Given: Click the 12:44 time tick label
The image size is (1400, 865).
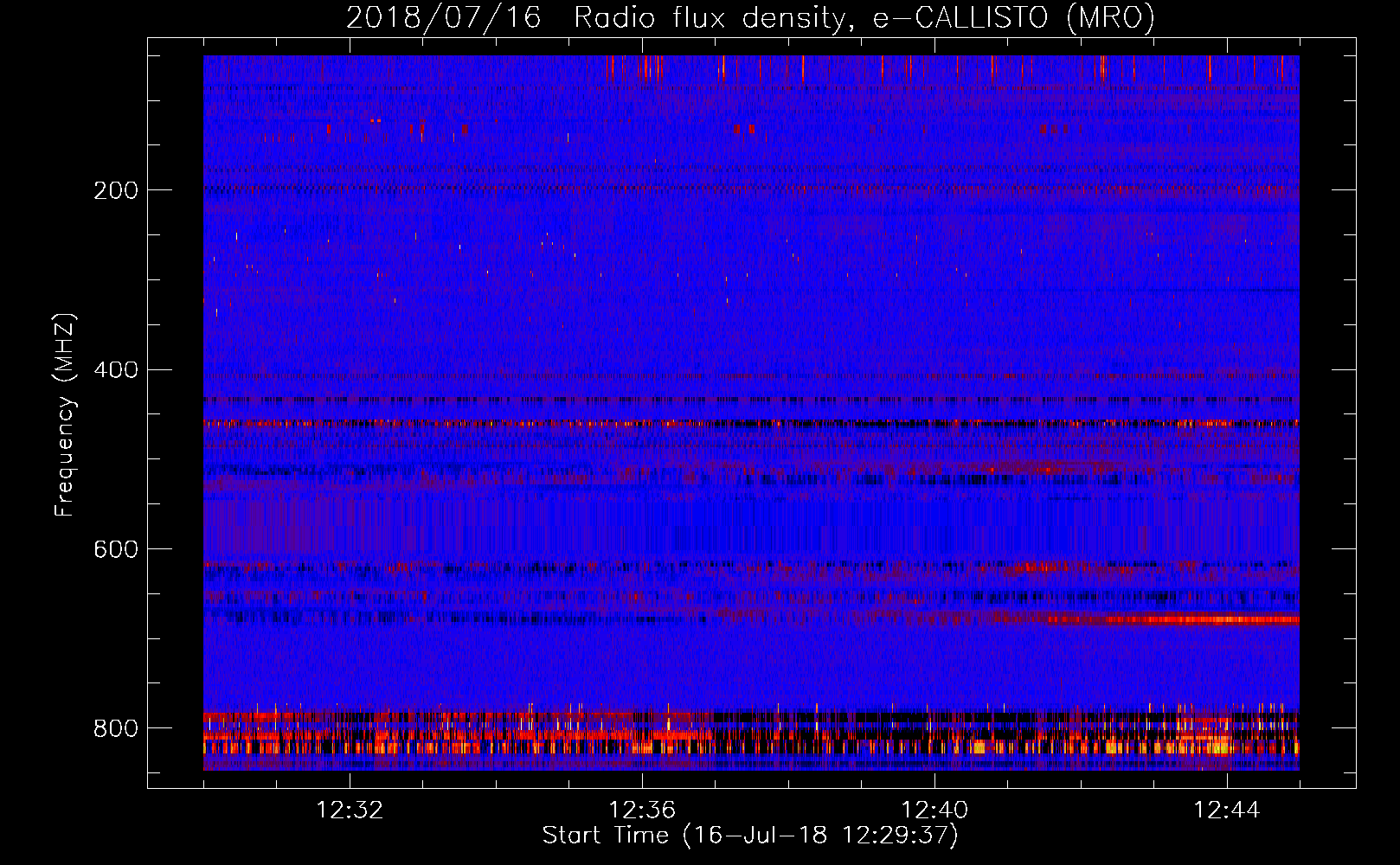Looking at the screenshot, I should pyautogui.click(x=1227, y=811).
